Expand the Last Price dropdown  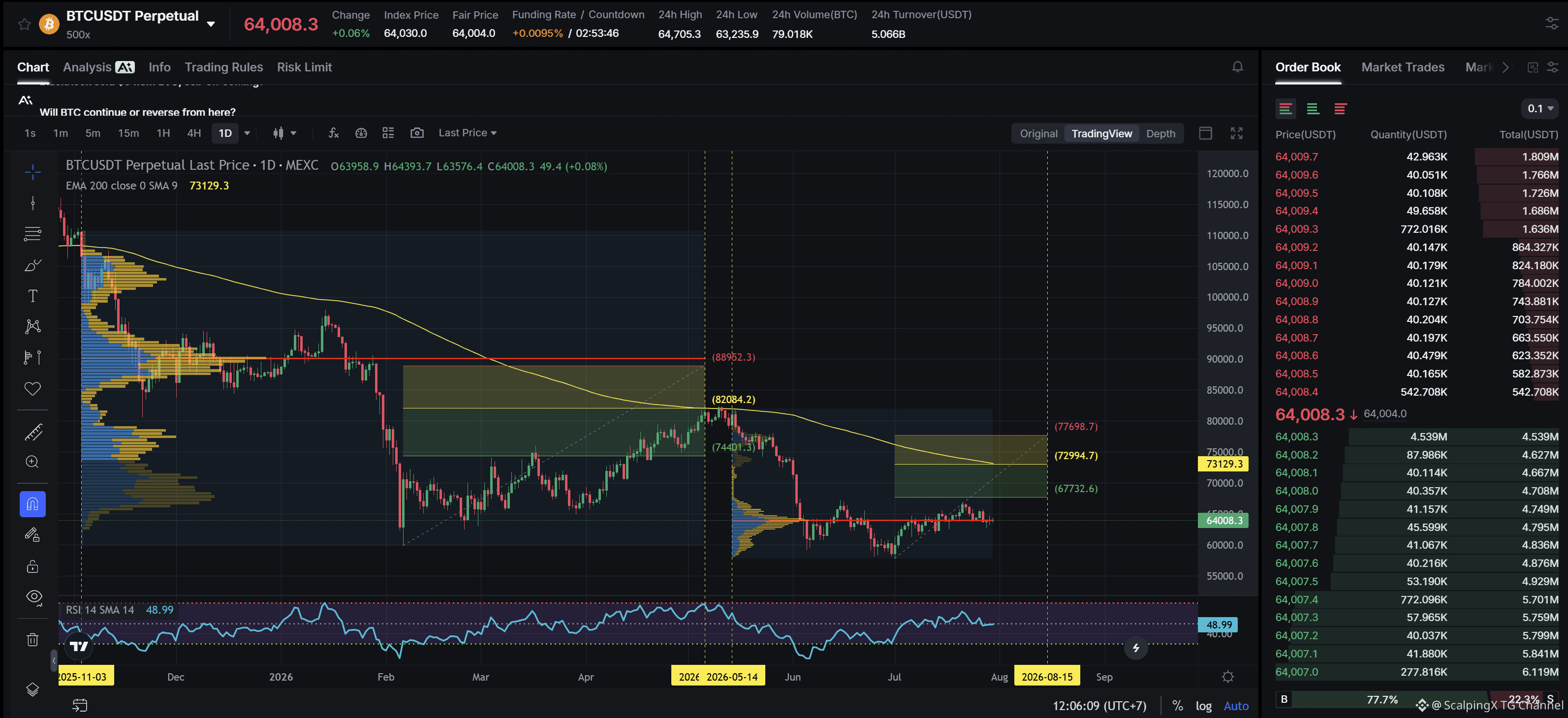[x=468, y=133]
